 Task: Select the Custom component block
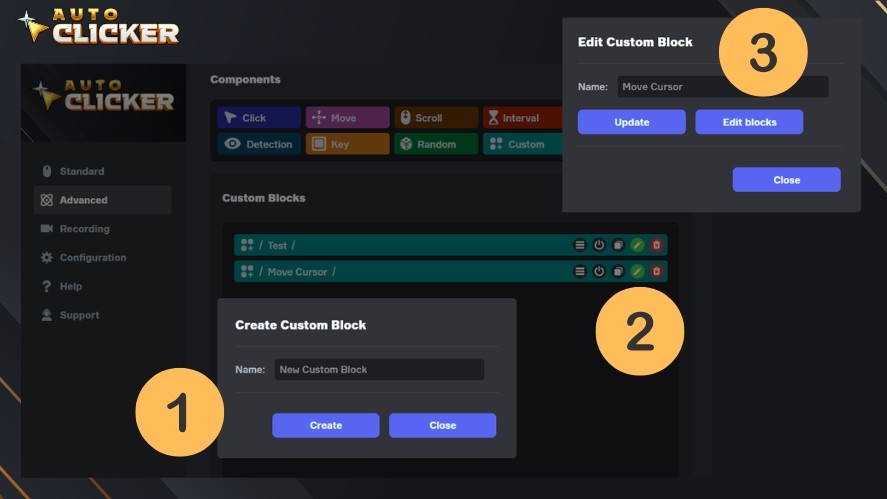point(523,144)
